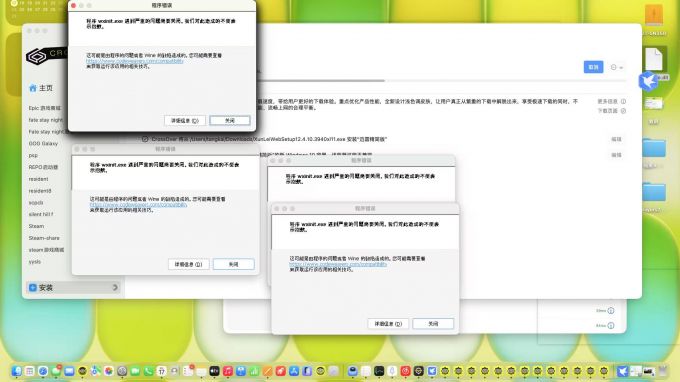This screenshot has height=382, width=680.
Task: Select the silent hill f bottle
Action: 41,214
